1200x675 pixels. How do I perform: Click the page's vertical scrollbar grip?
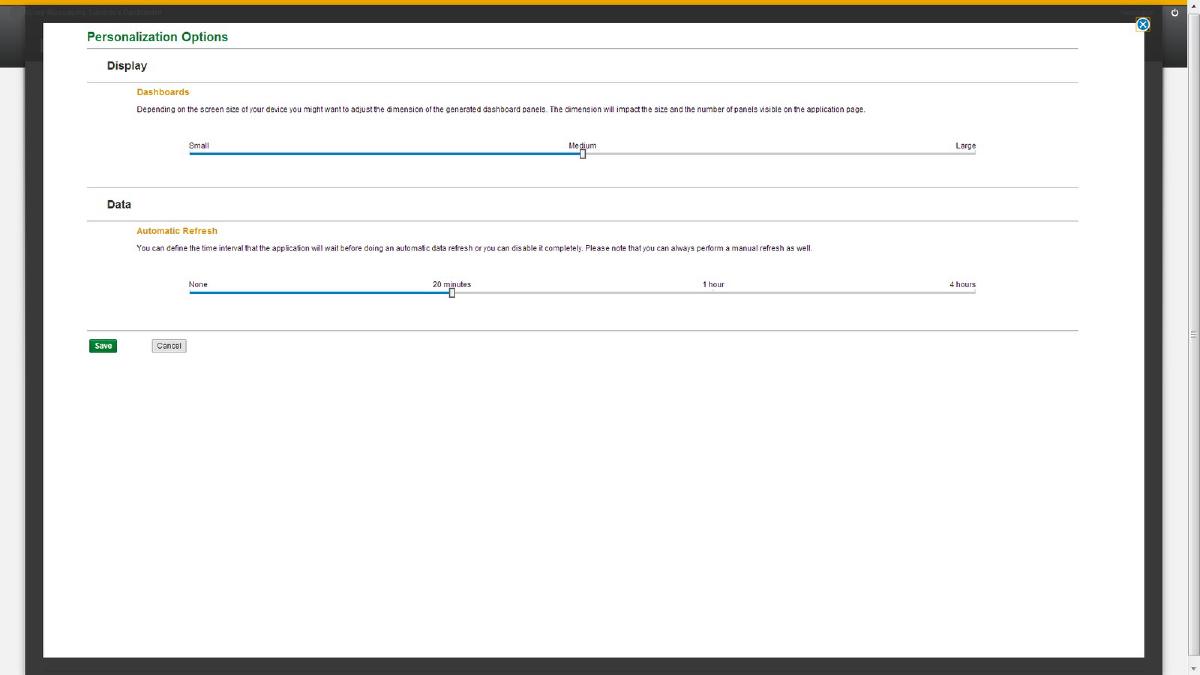tap(1193, 335)
